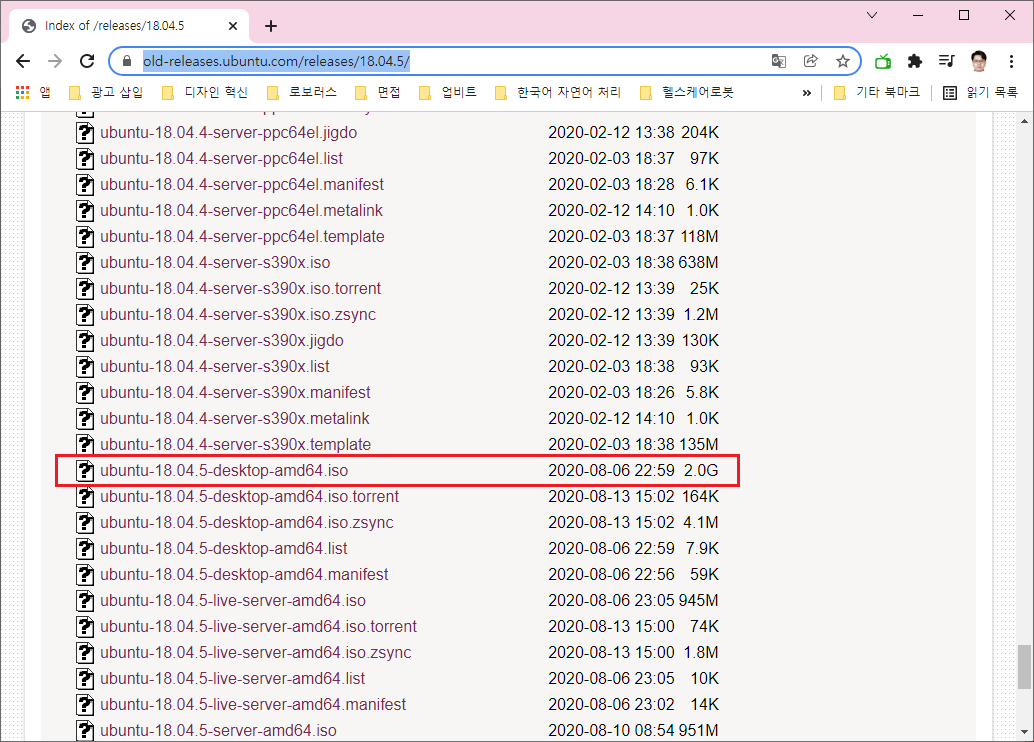Open ubuntu-18.04.4-server-ppc64el.manifest link

242,185
